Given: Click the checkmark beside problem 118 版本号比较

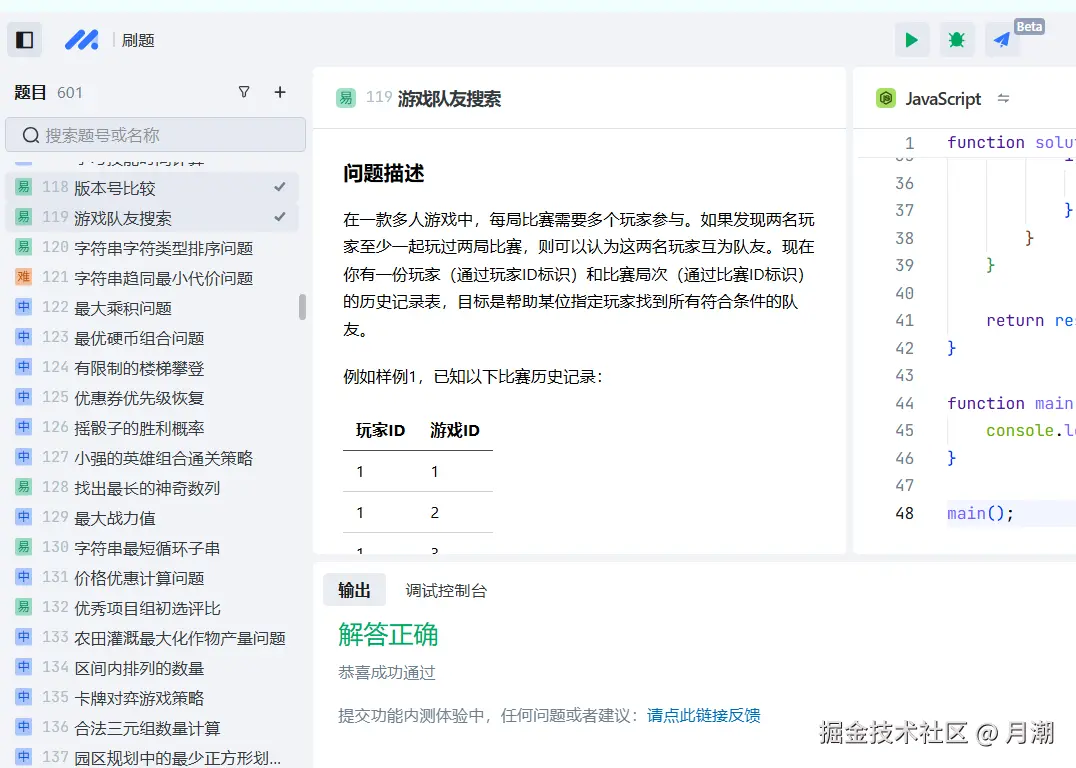Looking at the screenshot, I should [x=280, y=187].
